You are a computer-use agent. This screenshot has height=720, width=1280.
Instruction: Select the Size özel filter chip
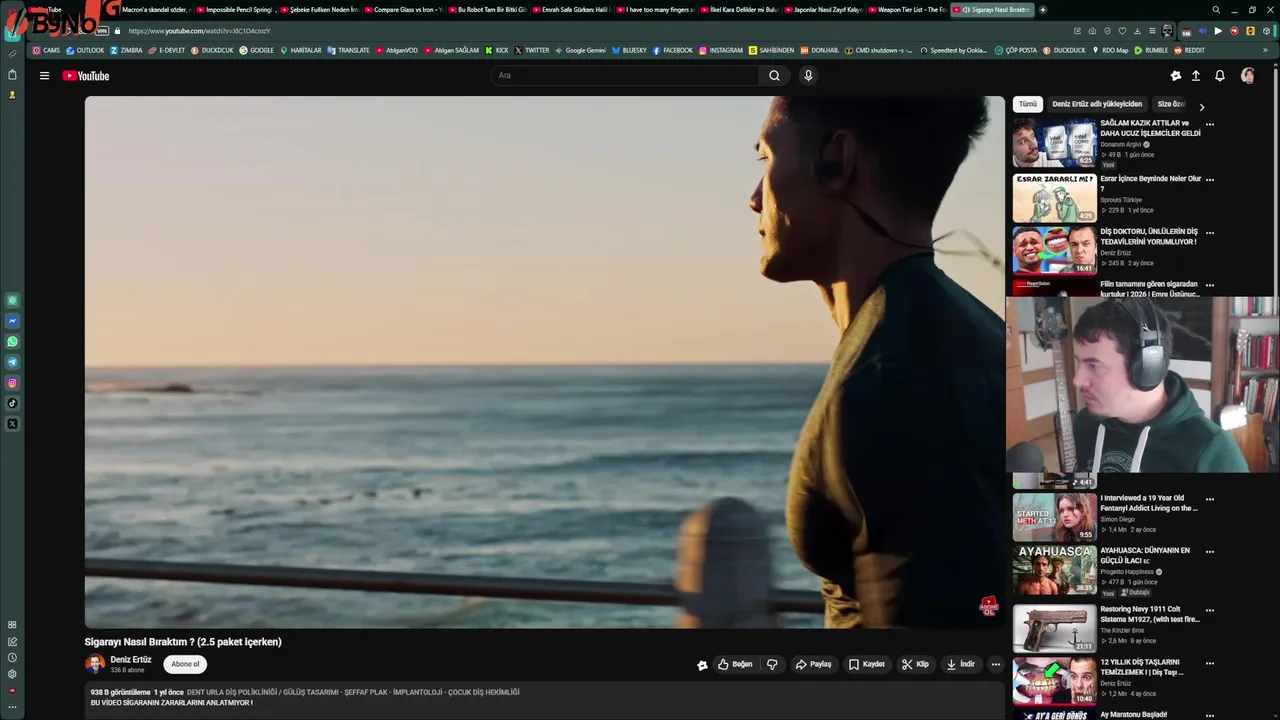1170,104
